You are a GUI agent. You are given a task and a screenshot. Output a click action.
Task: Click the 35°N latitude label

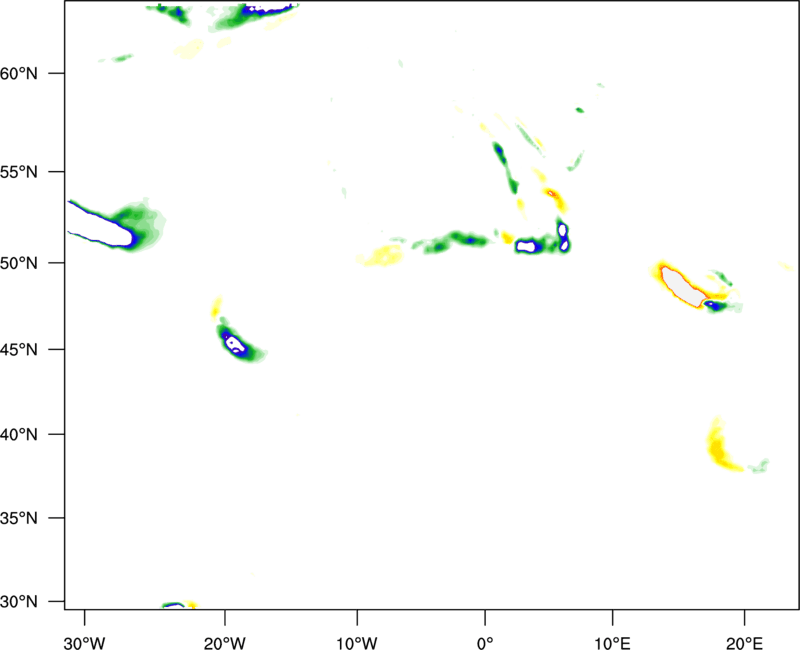[19, 518]
